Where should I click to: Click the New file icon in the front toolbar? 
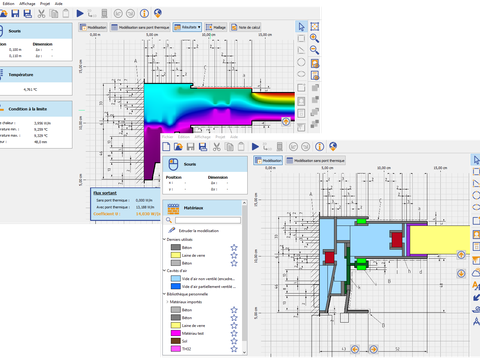[166, 146]
